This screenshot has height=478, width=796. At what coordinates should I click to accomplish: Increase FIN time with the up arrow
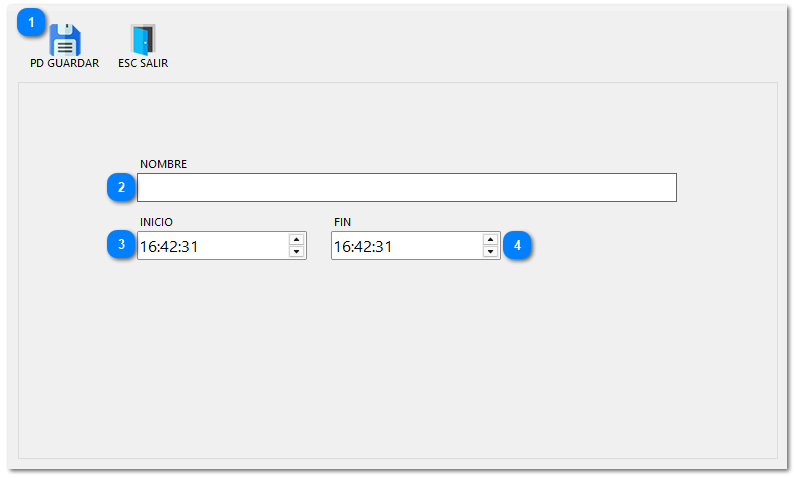click(x=490, y=239)
